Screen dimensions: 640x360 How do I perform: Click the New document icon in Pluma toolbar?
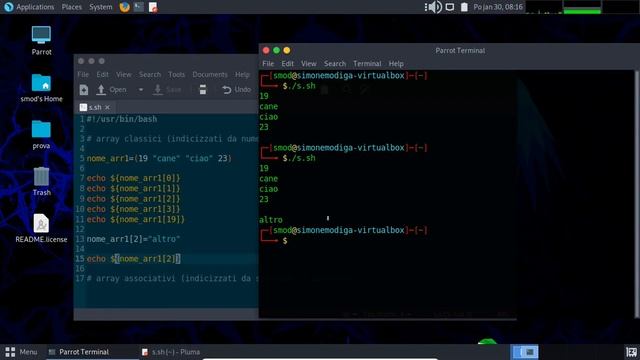[x=84, y=90]
